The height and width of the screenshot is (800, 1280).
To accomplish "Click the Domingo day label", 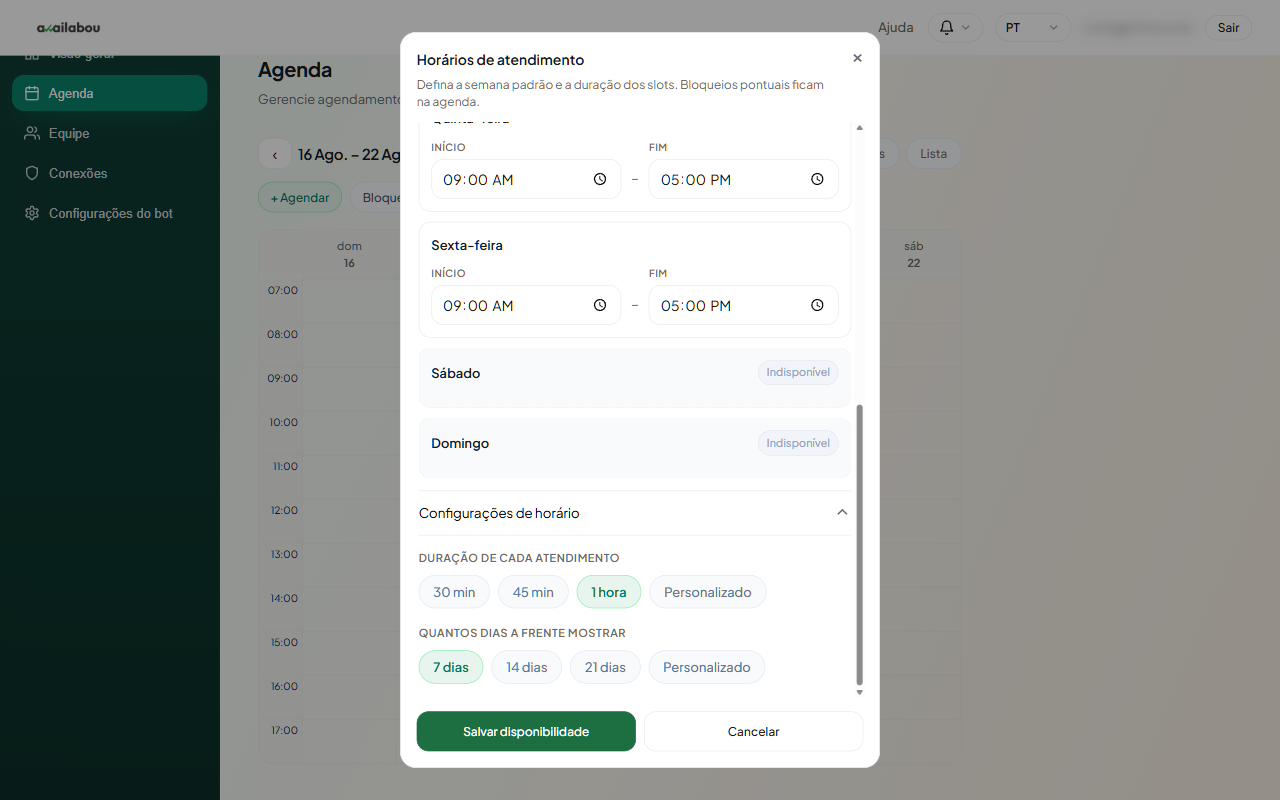I will [460, 443].
